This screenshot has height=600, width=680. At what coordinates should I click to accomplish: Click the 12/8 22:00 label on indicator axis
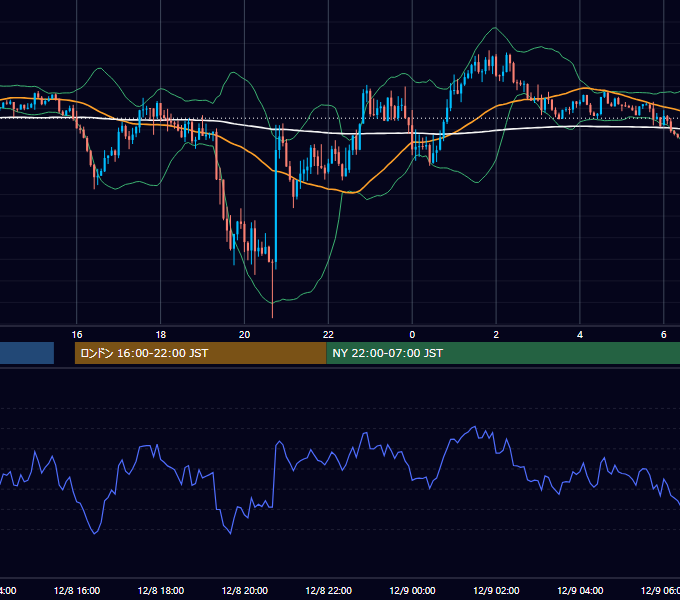[x=329, y=591]
